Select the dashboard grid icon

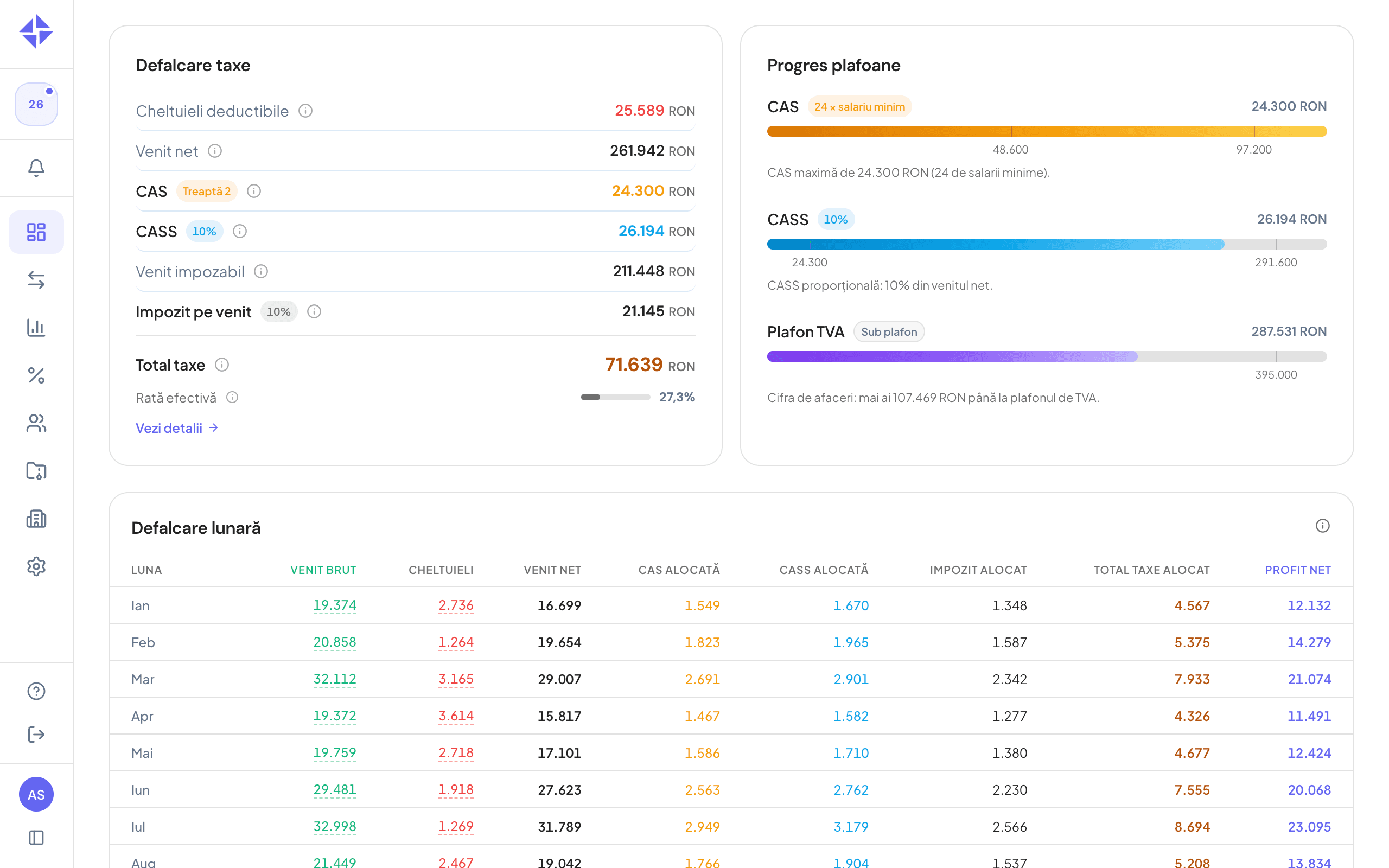[36, 232]
